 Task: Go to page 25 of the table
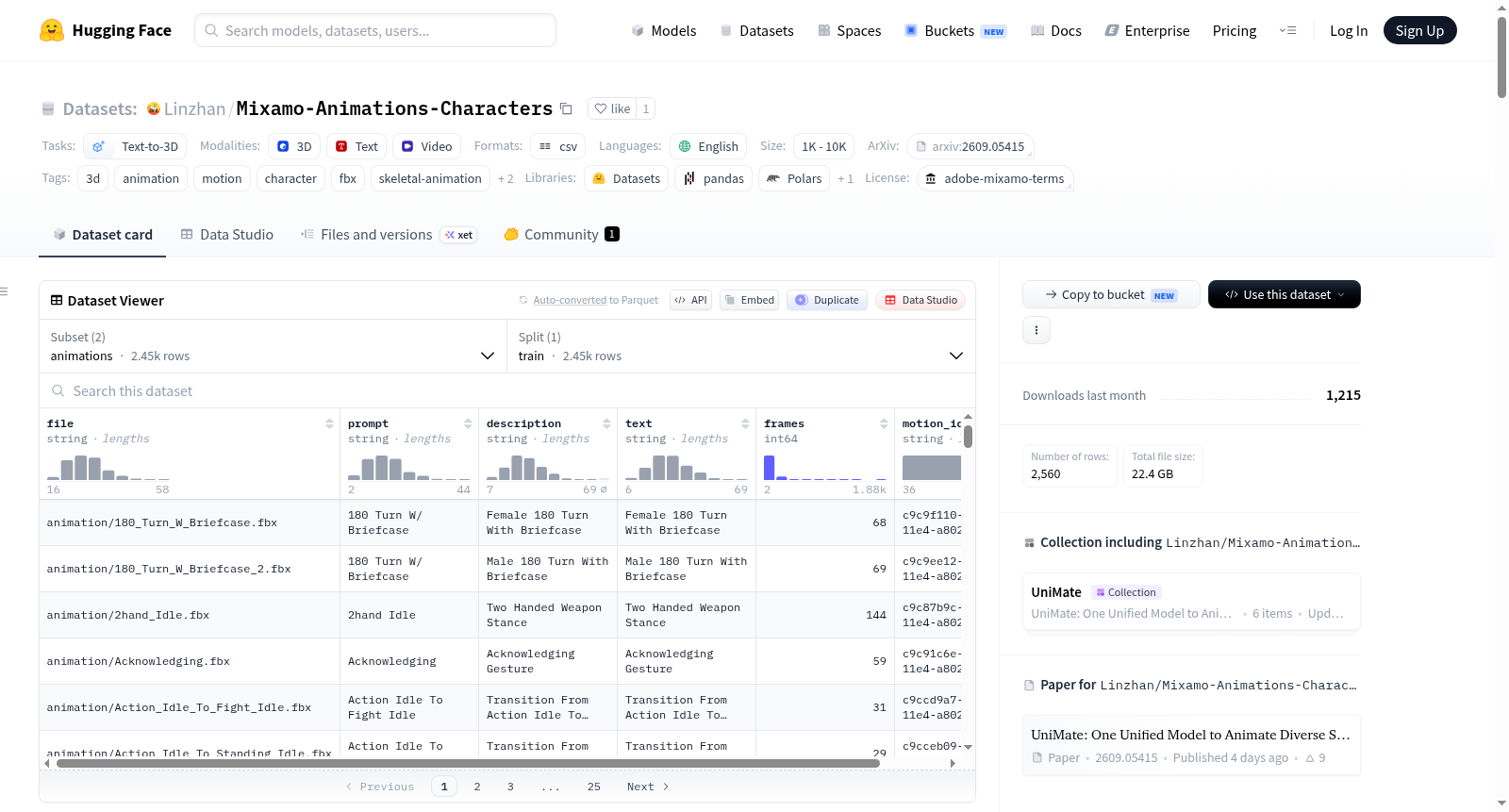[594, 787]
